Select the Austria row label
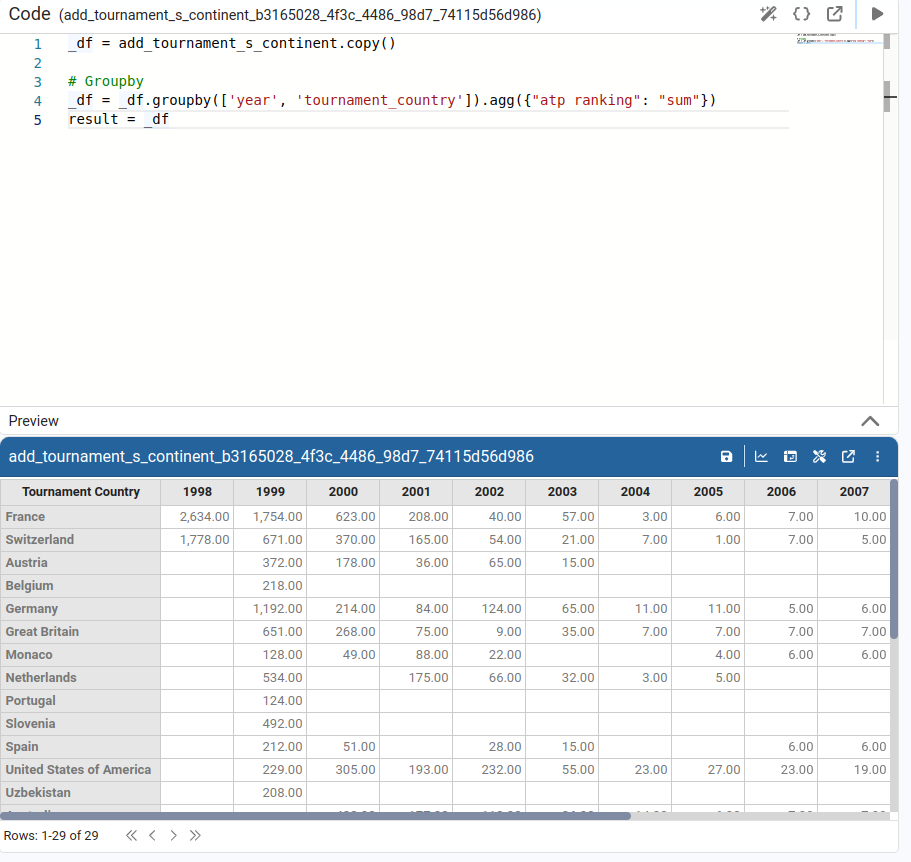911x862 pixels. pos(81,563)
